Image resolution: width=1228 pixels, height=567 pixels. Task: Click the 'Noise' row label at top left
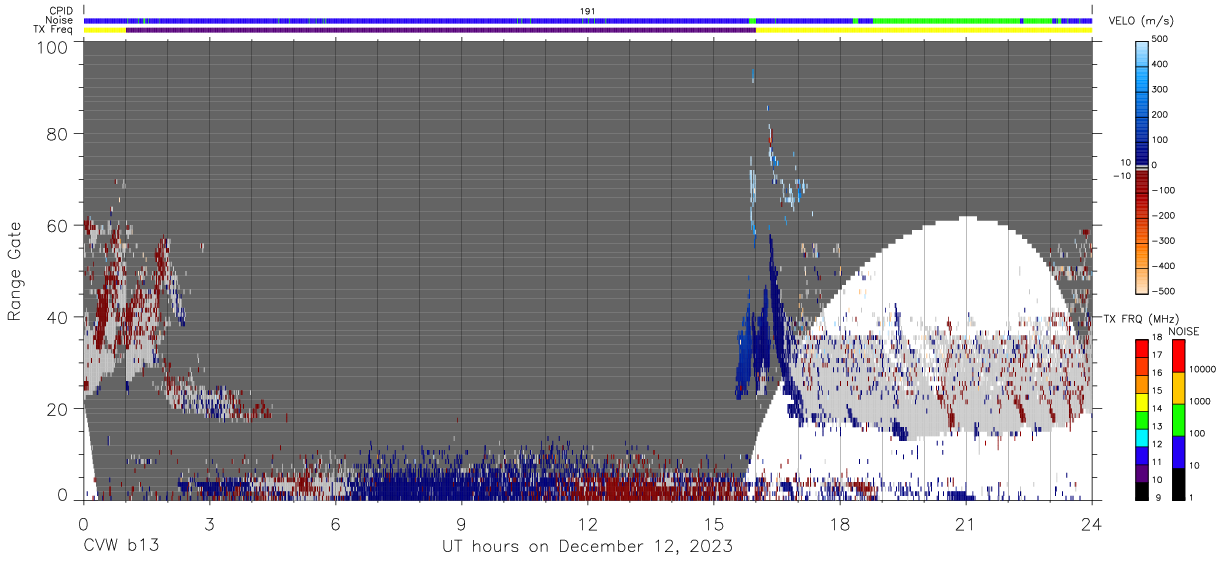pyautogui.click(x=59, y=20)
